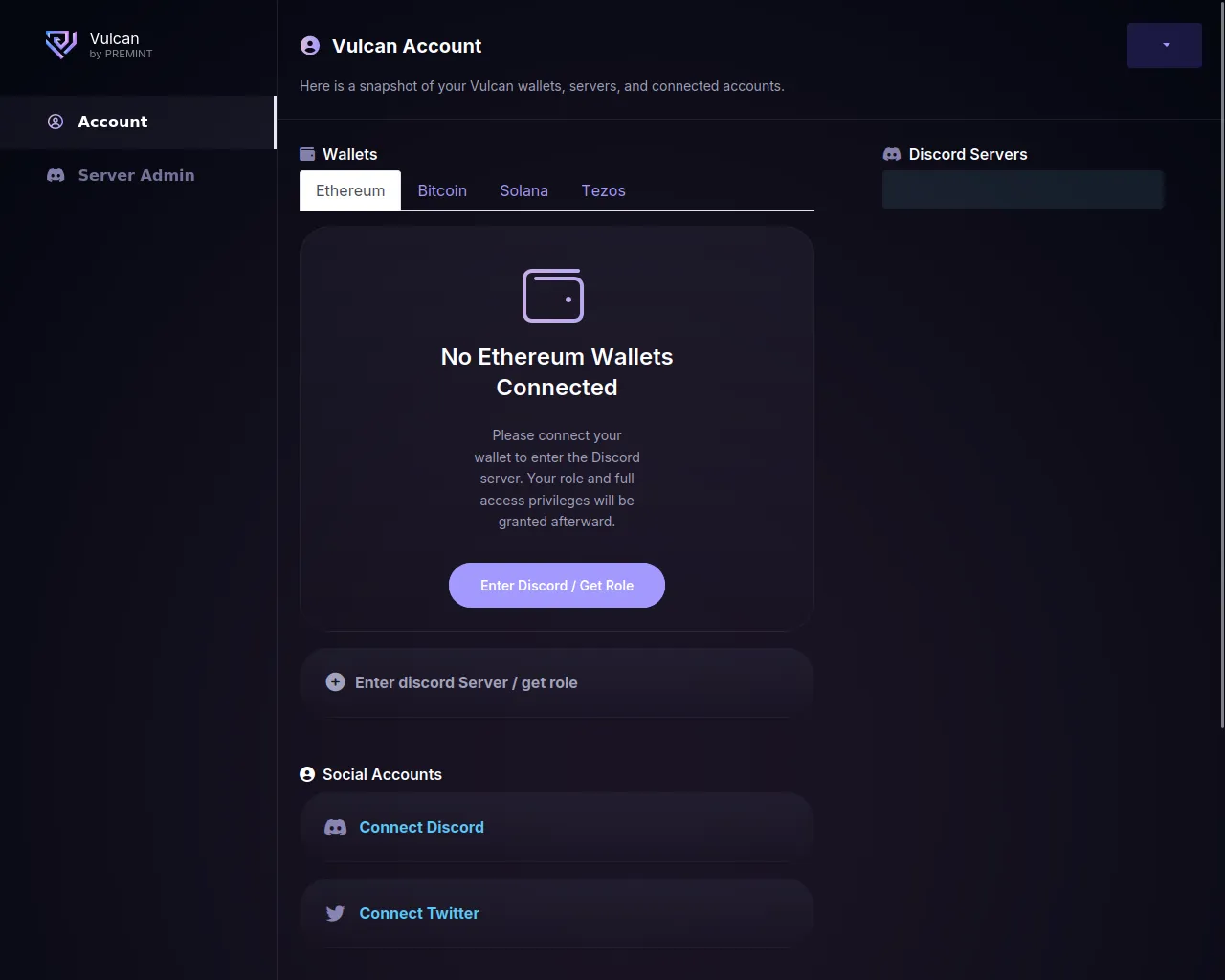Open the top-right account dropdown
This screenshot has height=980, width=1225.
click(1165, 45)
